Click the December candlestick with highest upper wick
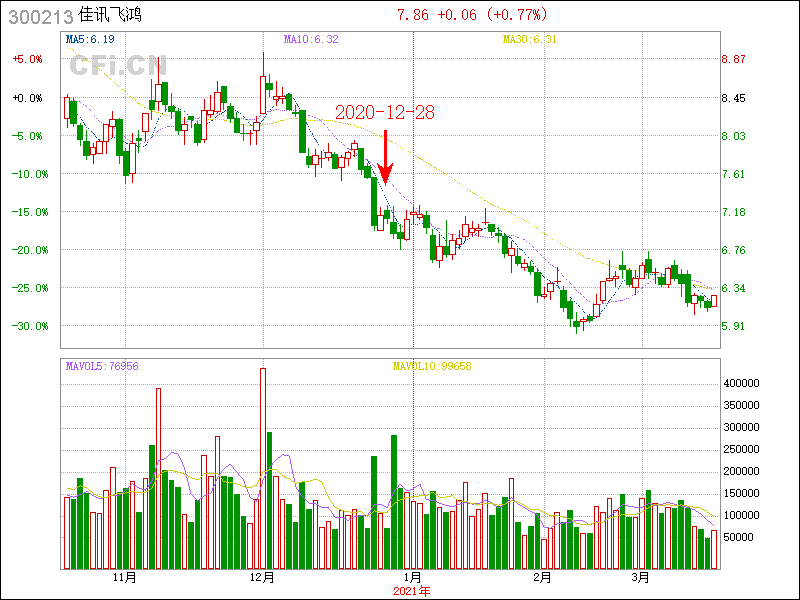 click(x=263, y=95)
